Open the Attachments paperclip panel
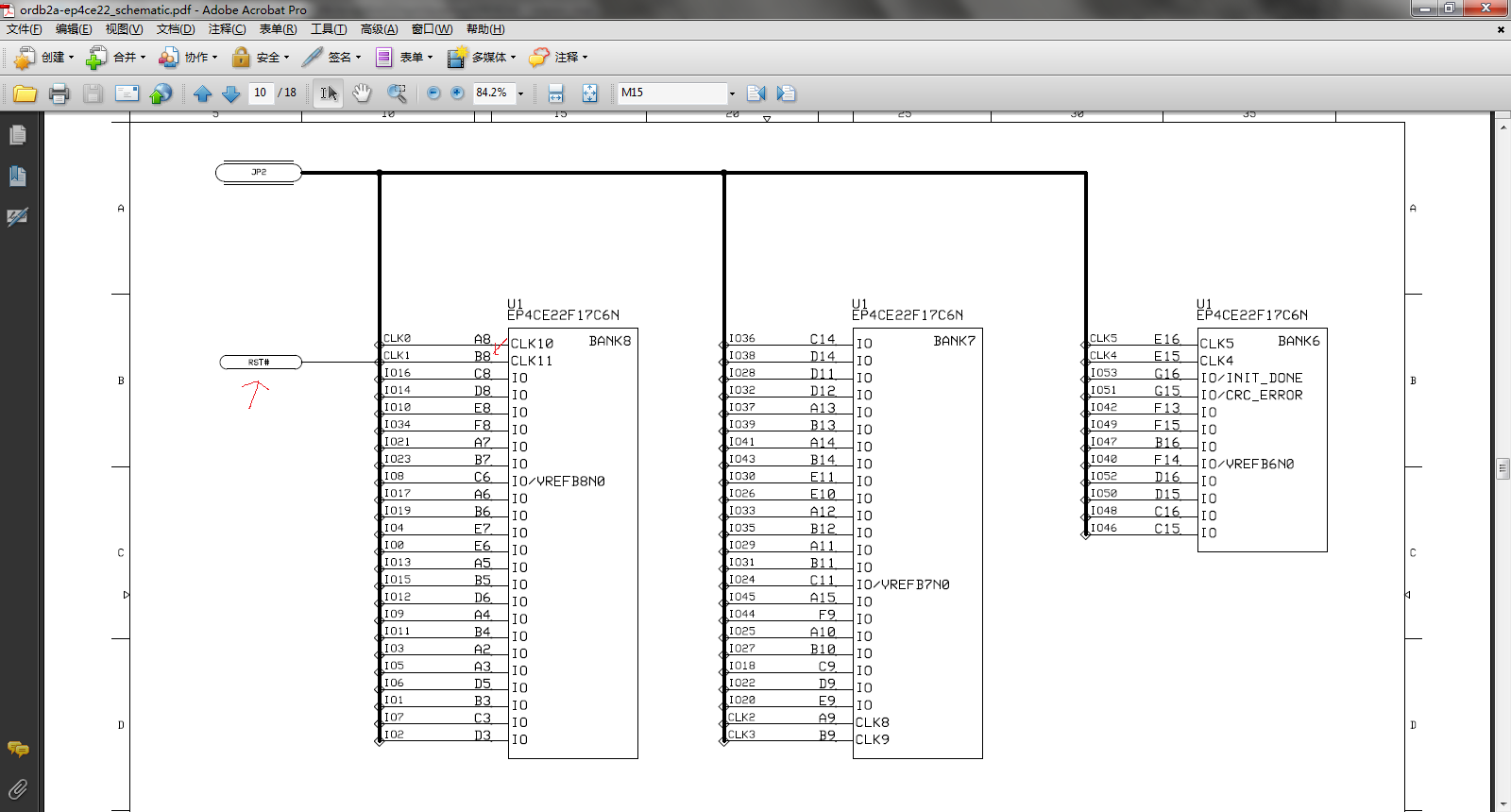The height and width of the screenshot is (812, 1511). [x=17, y=788]
